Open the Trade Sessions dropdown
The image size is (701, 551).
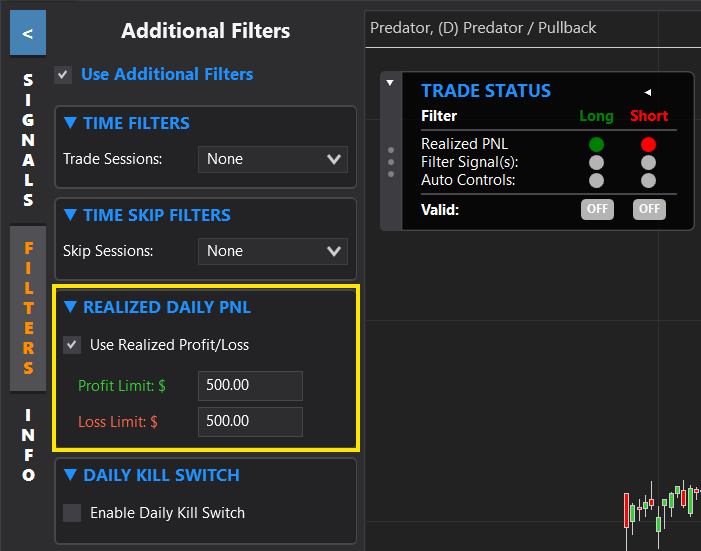coord(272,159)
